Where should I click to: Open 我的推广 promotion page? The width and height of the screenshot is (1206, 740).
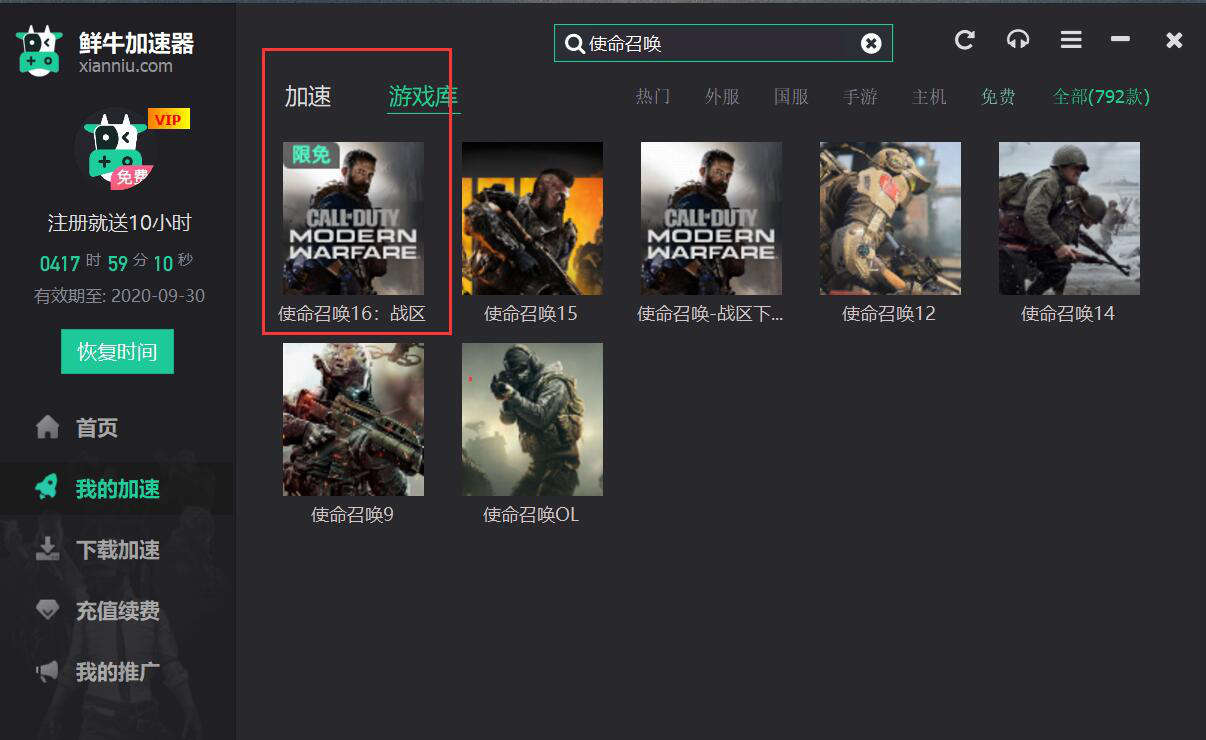pos(117,672)
